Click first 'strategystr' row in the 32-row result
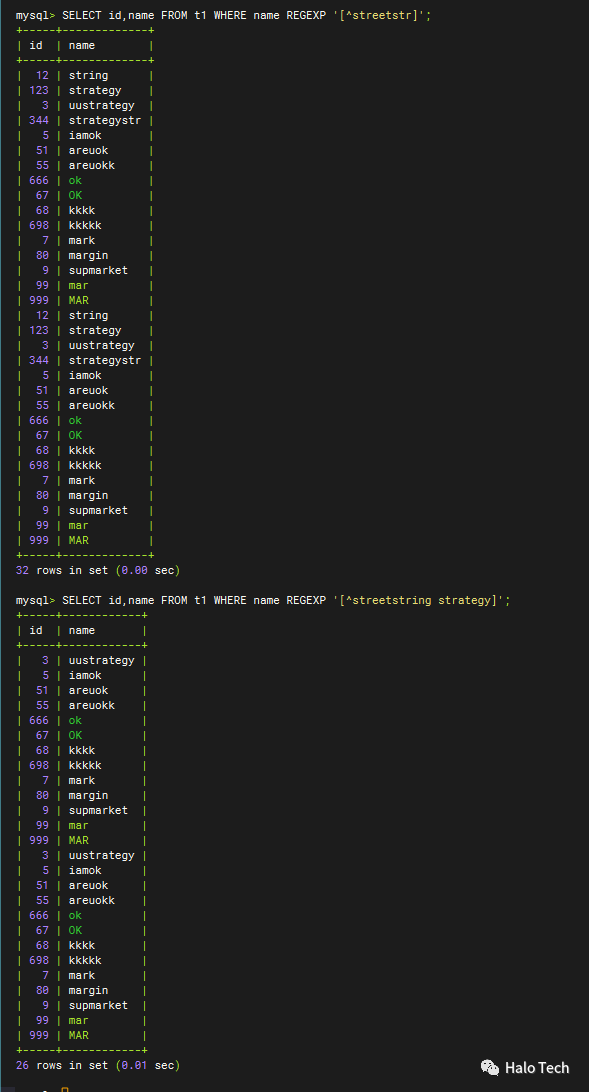The height and width of the screenshot is (1092, 589). tap(84, 120)
